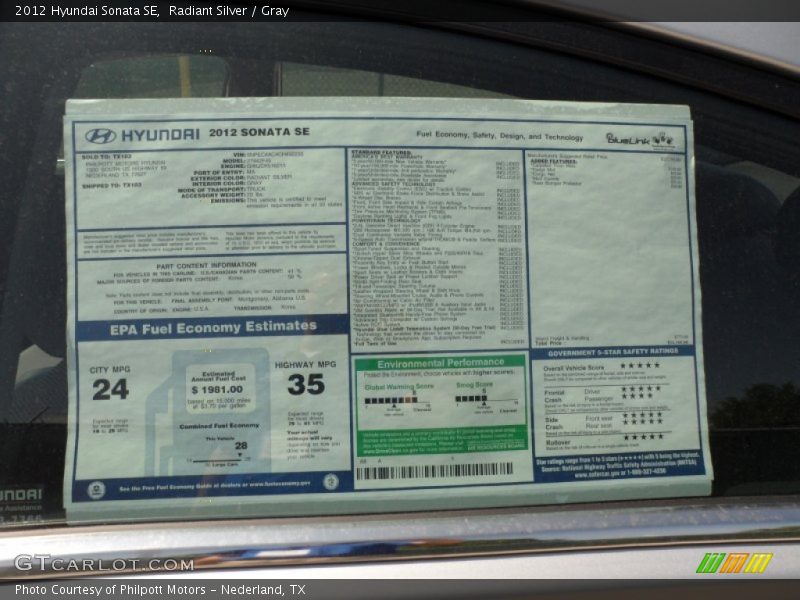Click the Overall Vehicle Score stars
Viewport: 800px width, 600px height.
tap(640, 365)
